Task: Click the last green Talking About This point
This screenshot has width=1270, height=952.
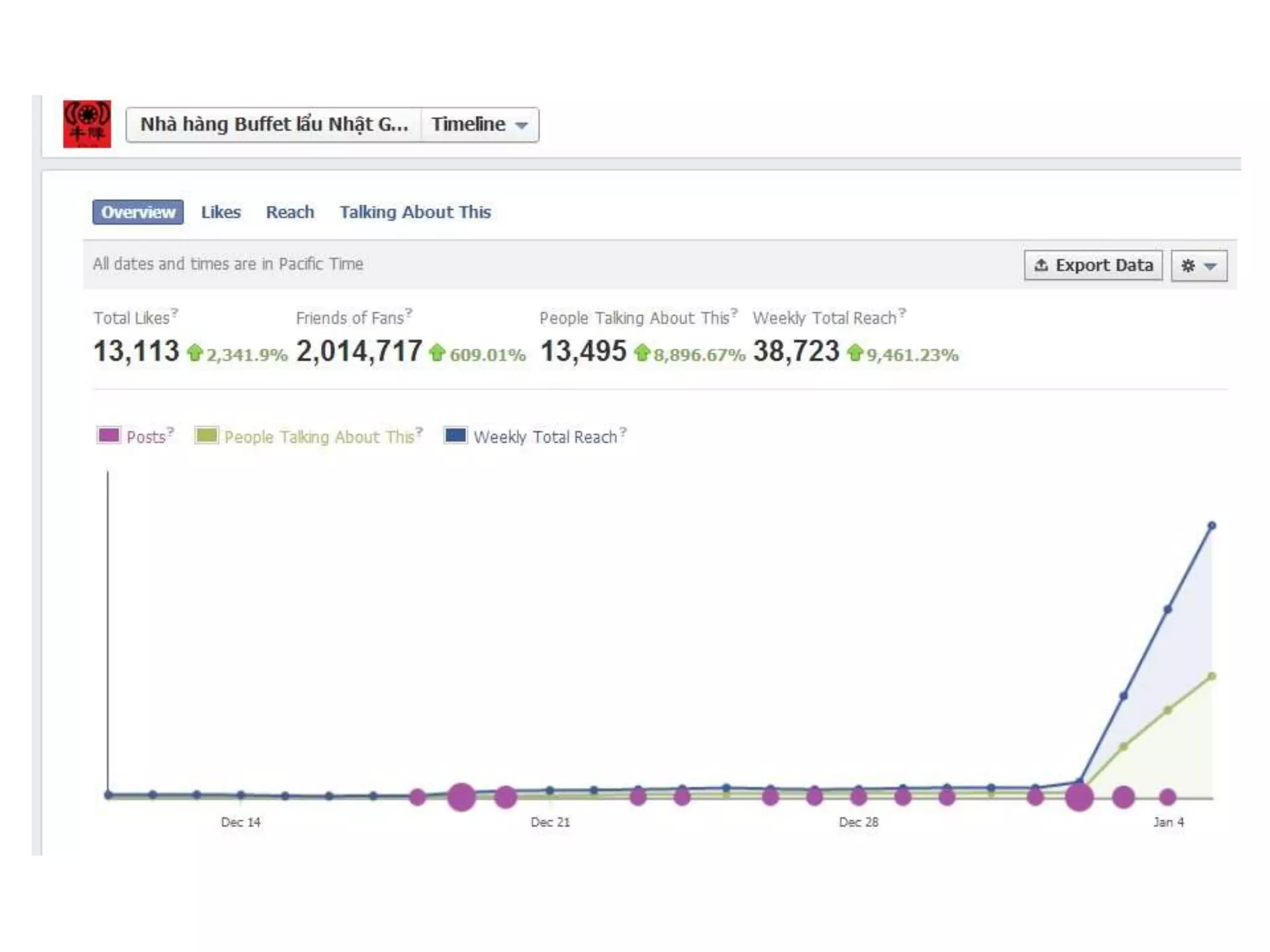Action: (1212, 676)
